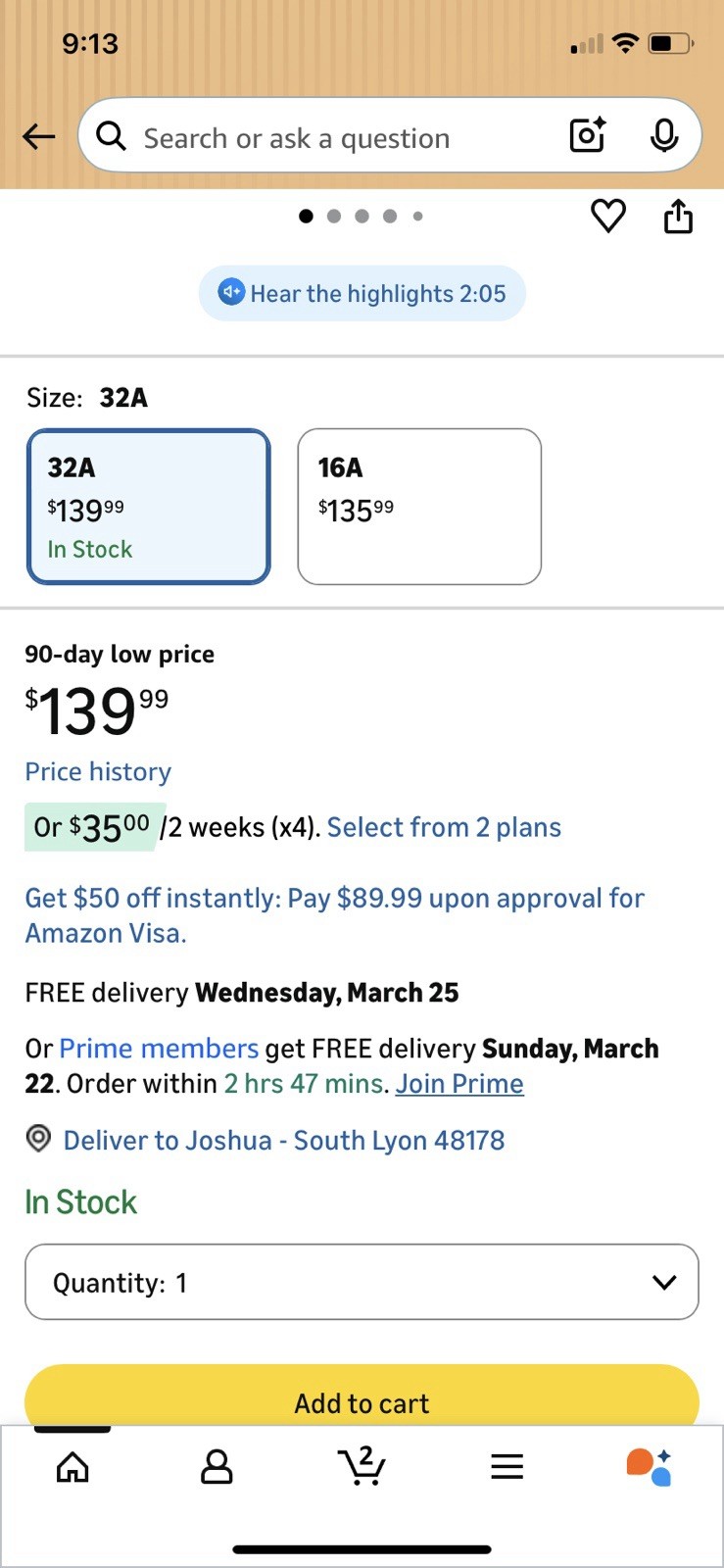Select the 16A size option
Viewport: 724px width, 1568px height.
point(419,507)
